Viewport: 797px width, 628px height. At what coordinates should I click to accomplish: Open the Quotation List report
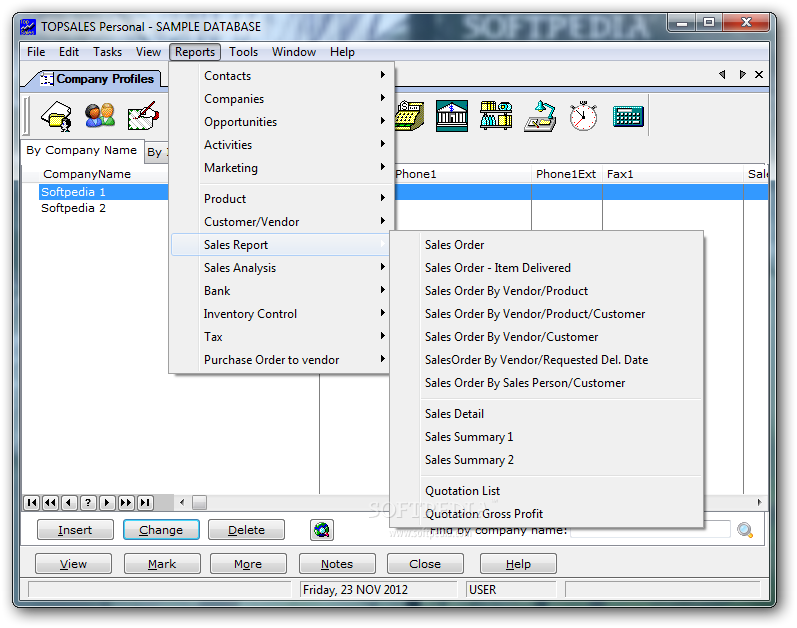point(547,491)
